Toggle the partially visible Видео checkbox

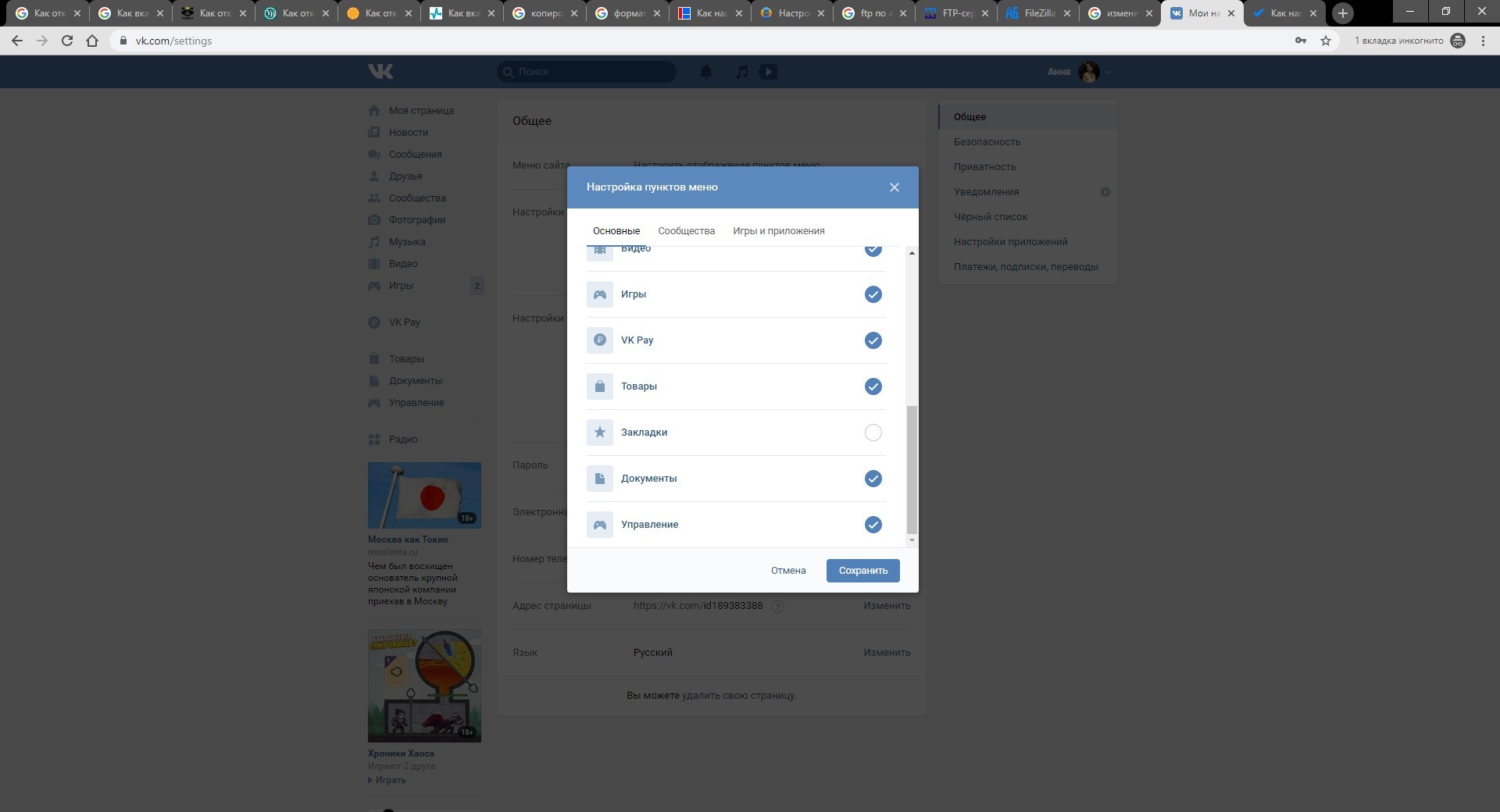[x=873, y=251]
